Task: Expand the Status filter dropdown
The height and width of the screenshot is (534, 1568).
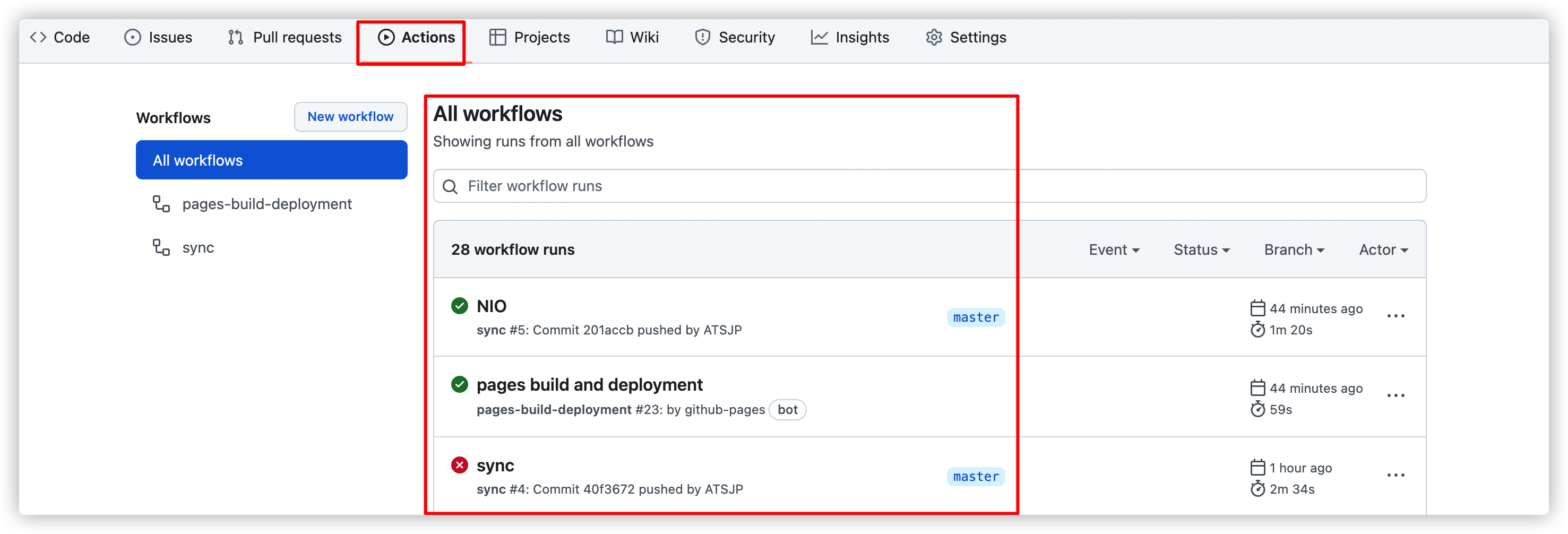Action: (x=1202, y=249)
